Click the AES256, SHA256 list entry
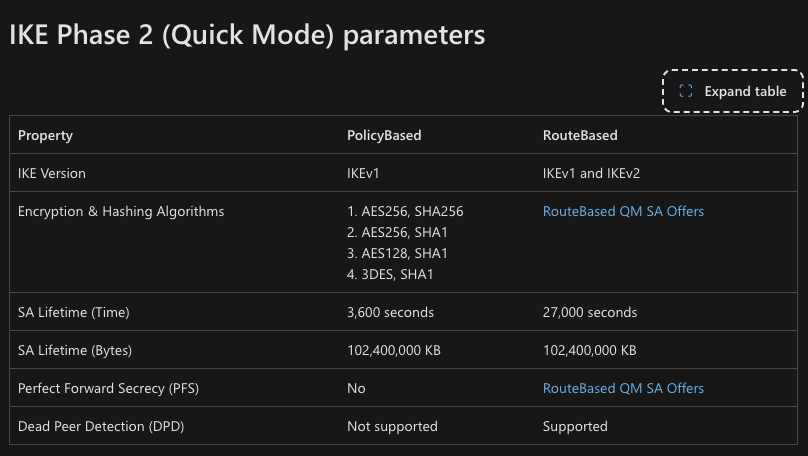 tap(405, 211)
